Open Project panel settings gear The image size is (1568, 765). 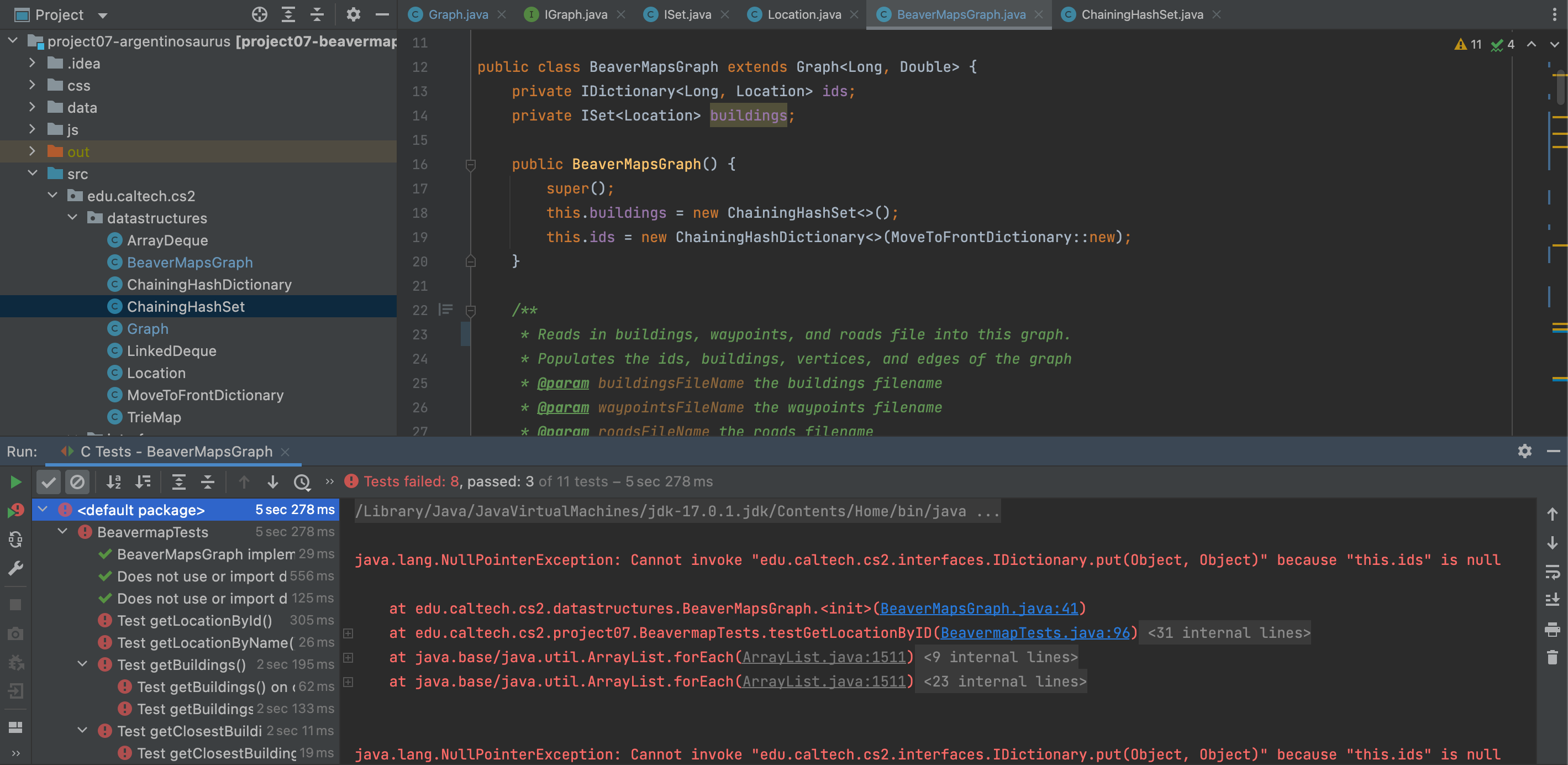(x=353, y=14)
